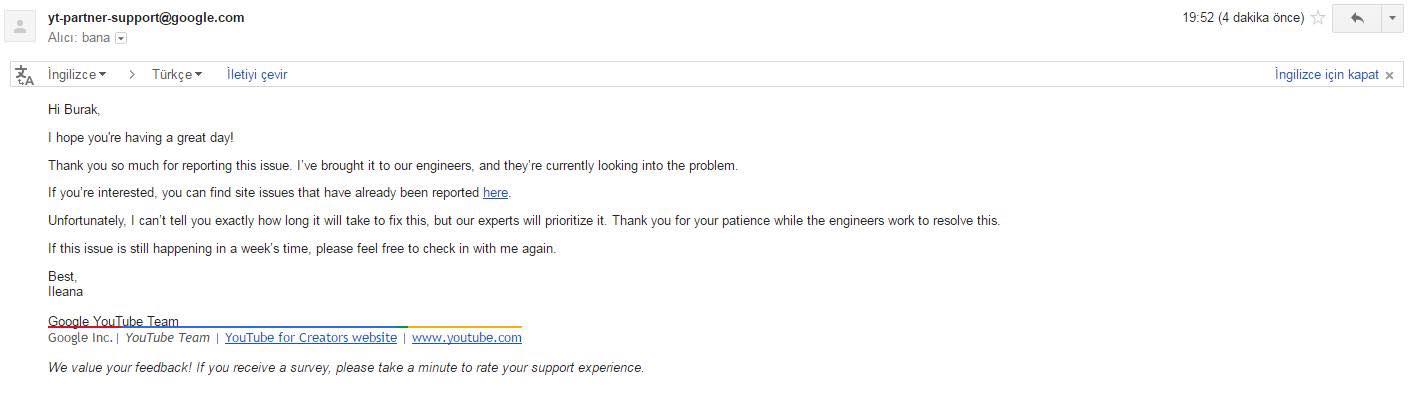Star this email from yt-partner-support

[1318, 18]
